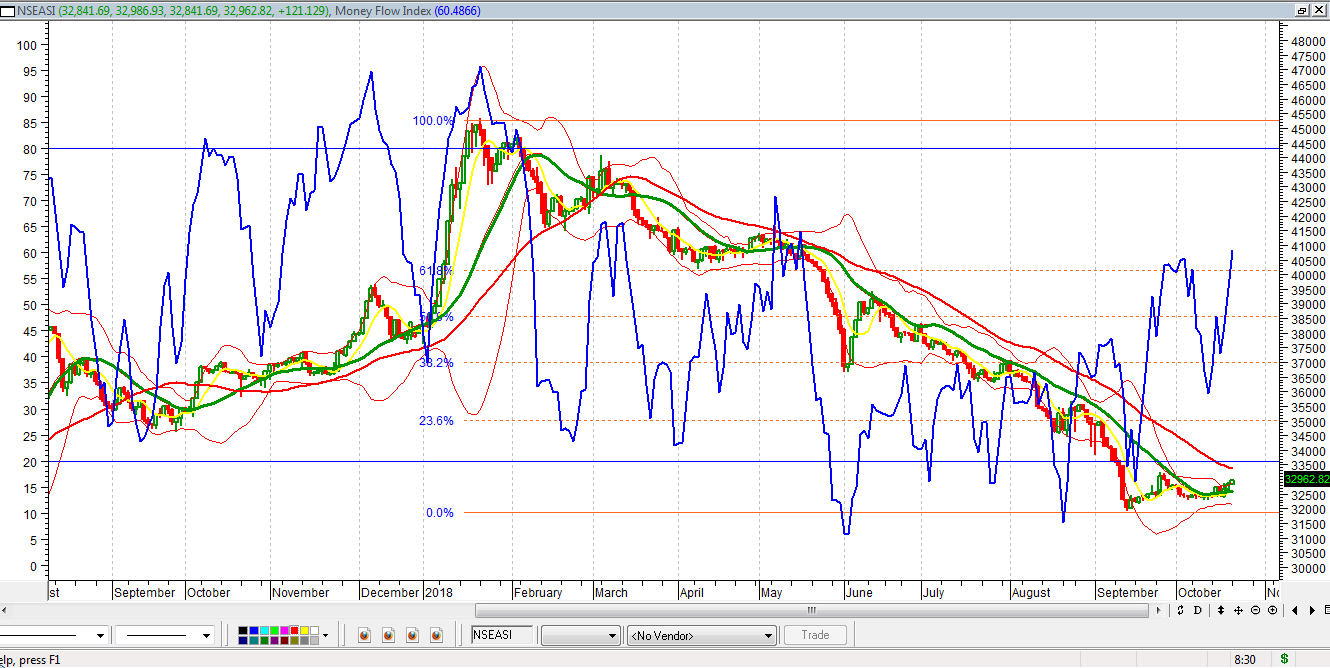Select the cyan color swatch

click(x=263, y=631)
